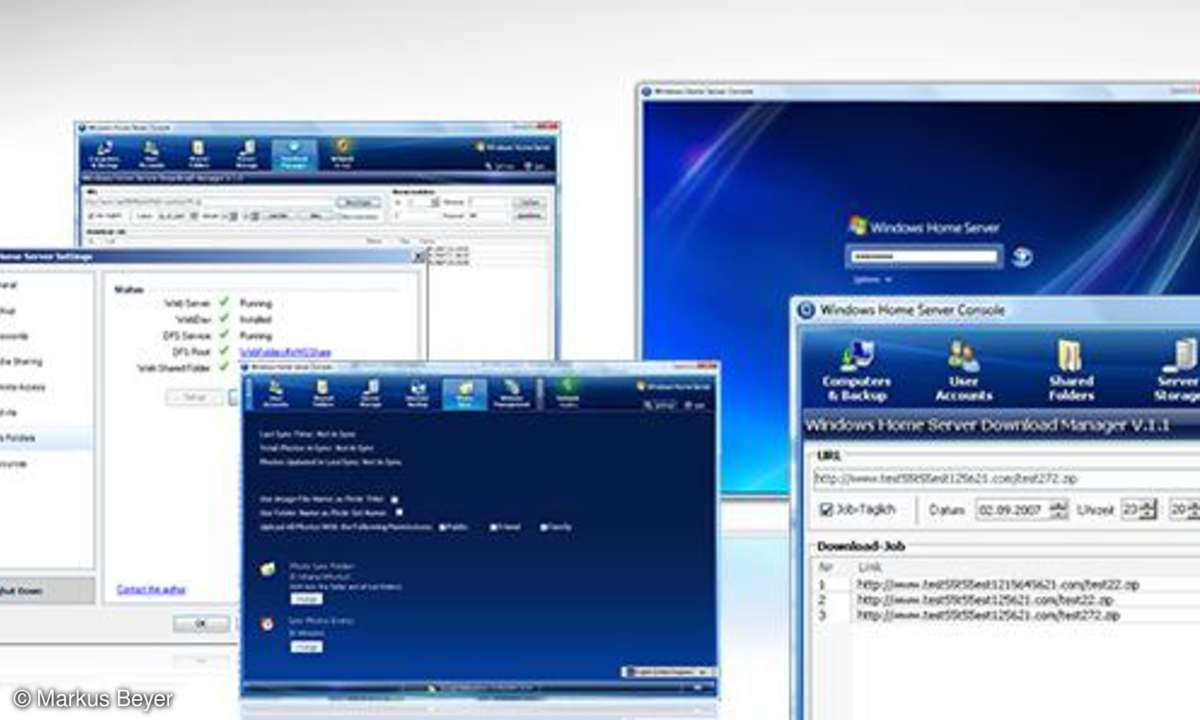Close the Home Server Settings dialog

coord(419,256)
